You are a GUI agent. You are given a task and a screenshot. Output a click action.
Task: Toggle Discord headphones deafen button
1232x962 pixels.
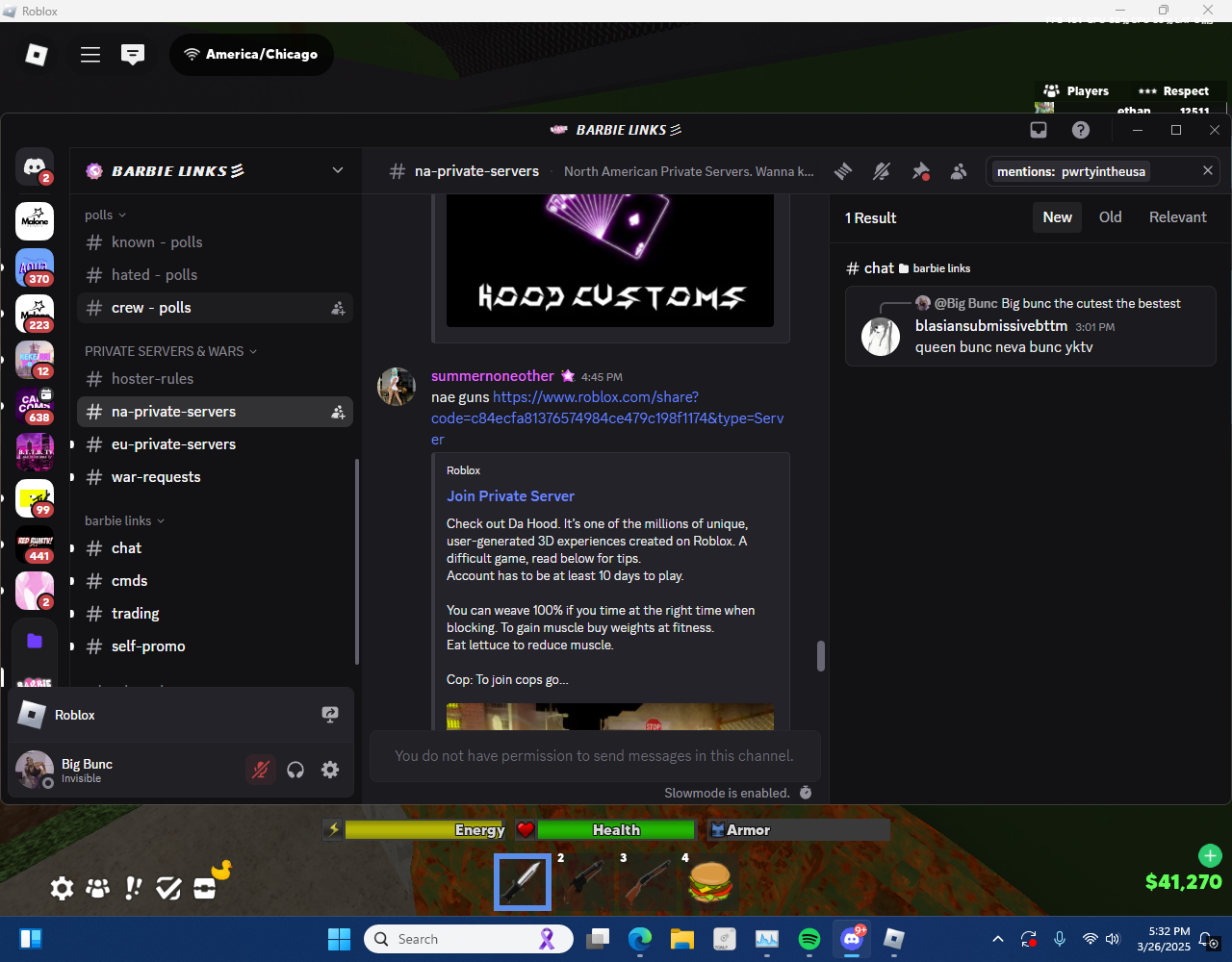coord(295,770)
